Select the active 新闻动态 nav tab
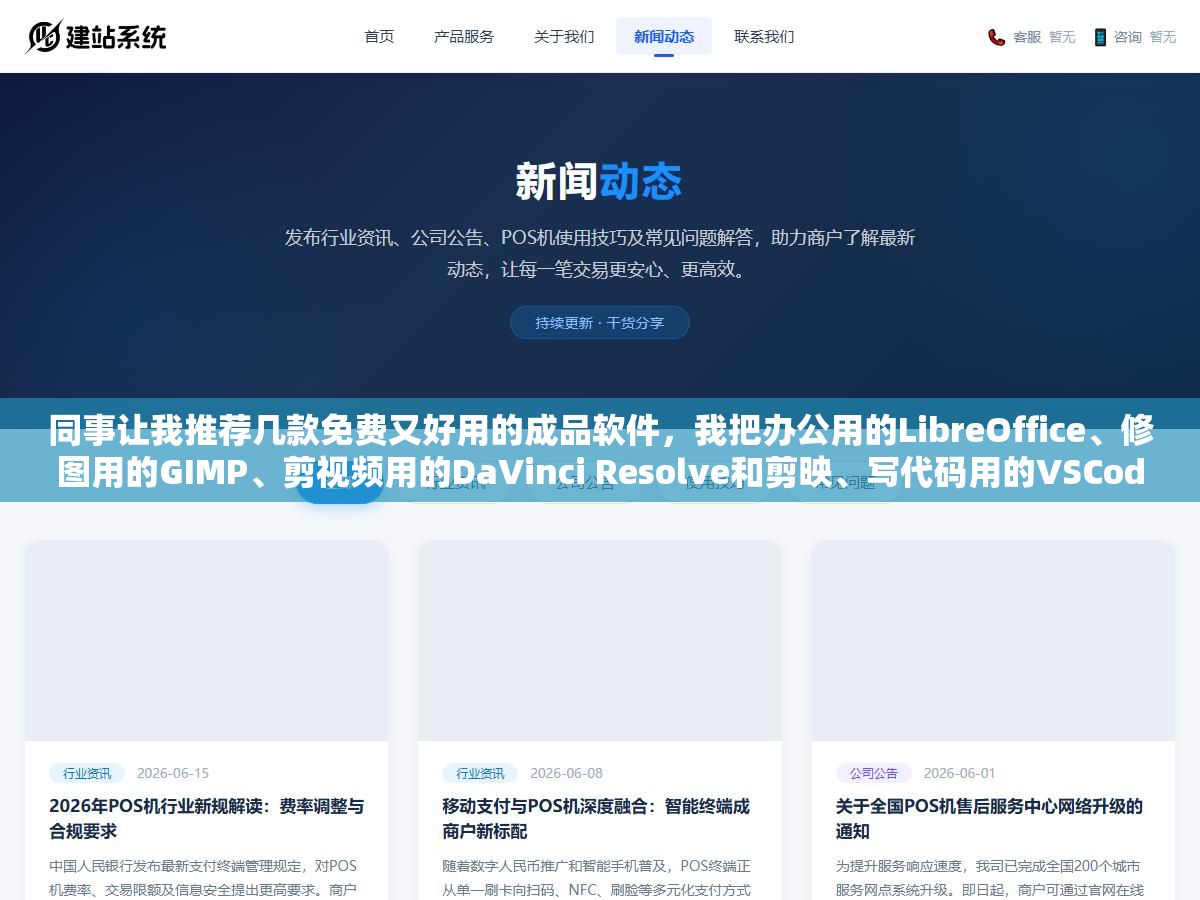The image size is (1200, 900). tap(664, 36)
